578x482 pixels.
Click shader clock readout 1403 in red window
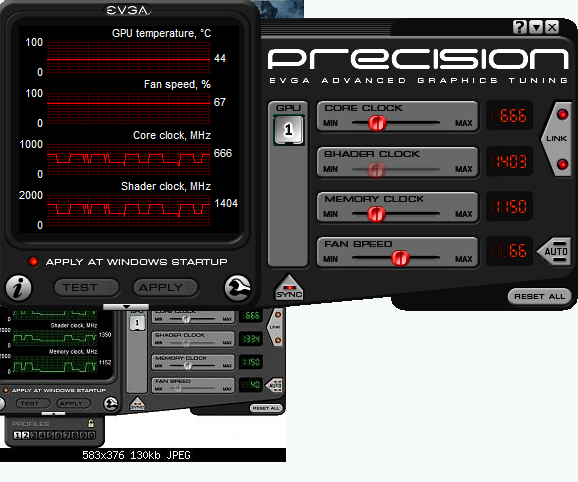509,161
